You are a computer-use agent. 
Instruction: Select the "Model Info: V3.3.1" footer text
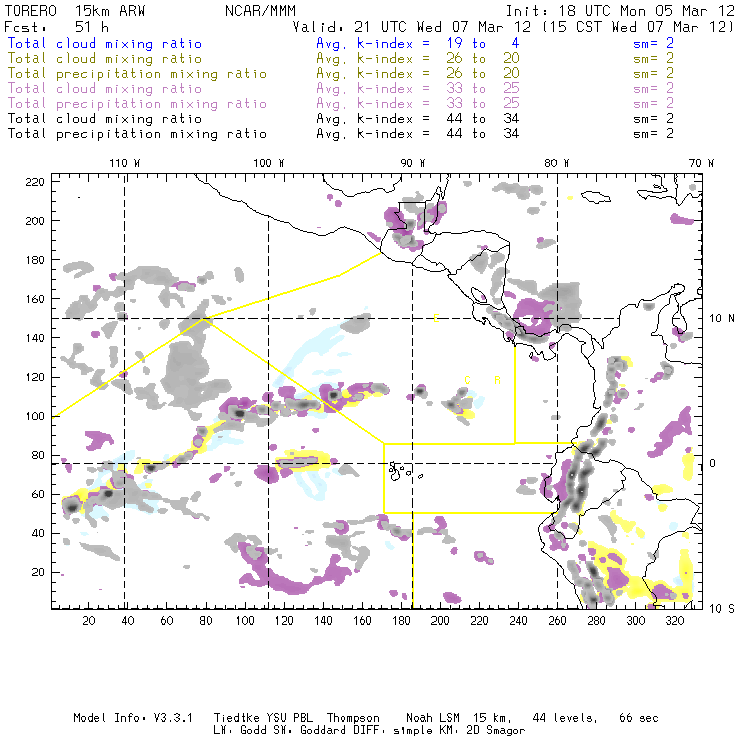(x=133, y=718)
